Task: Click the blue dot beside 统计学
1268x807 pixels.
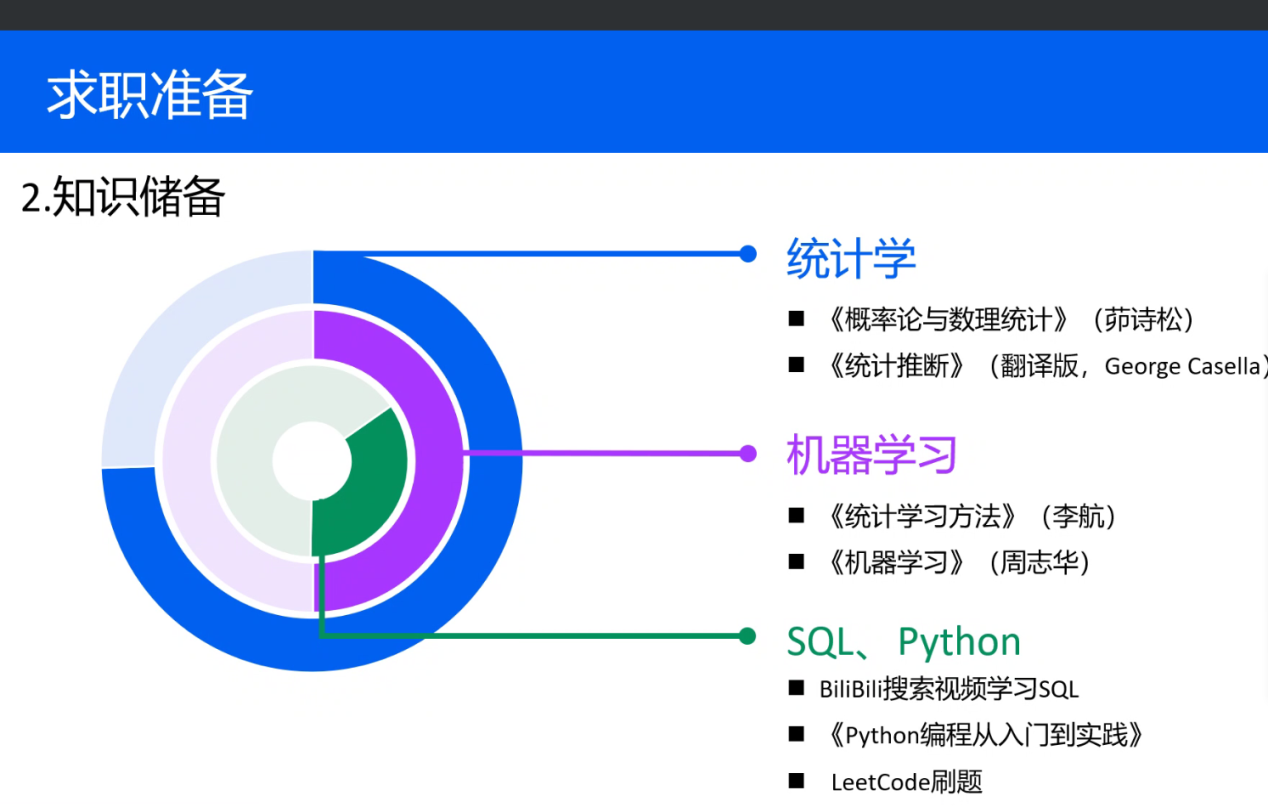Action: point(747,254)
